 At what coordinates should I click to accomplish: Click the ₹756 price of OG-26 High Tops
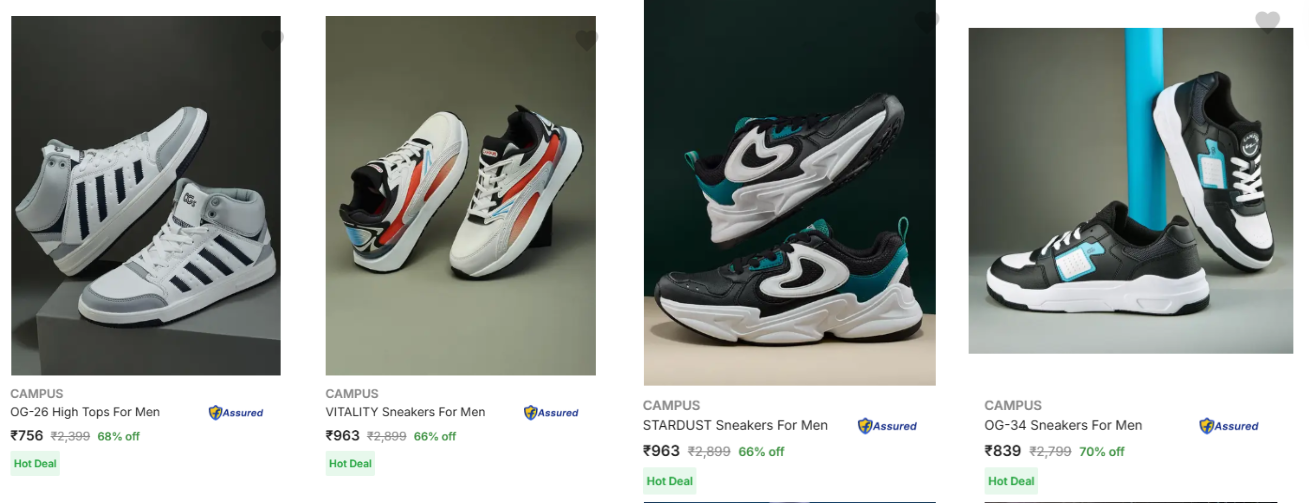27,436
